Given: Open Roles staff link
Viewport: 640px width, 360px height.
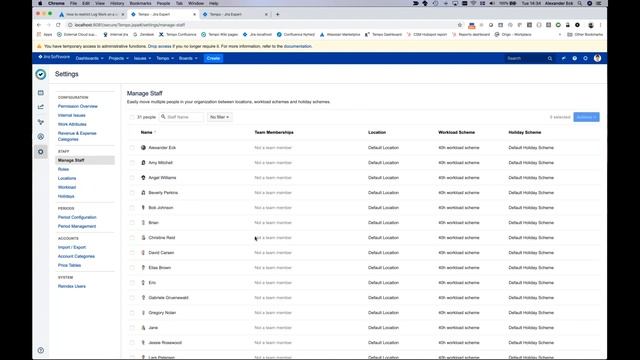Looking at the screenshot, I should (x=63, y=169).
